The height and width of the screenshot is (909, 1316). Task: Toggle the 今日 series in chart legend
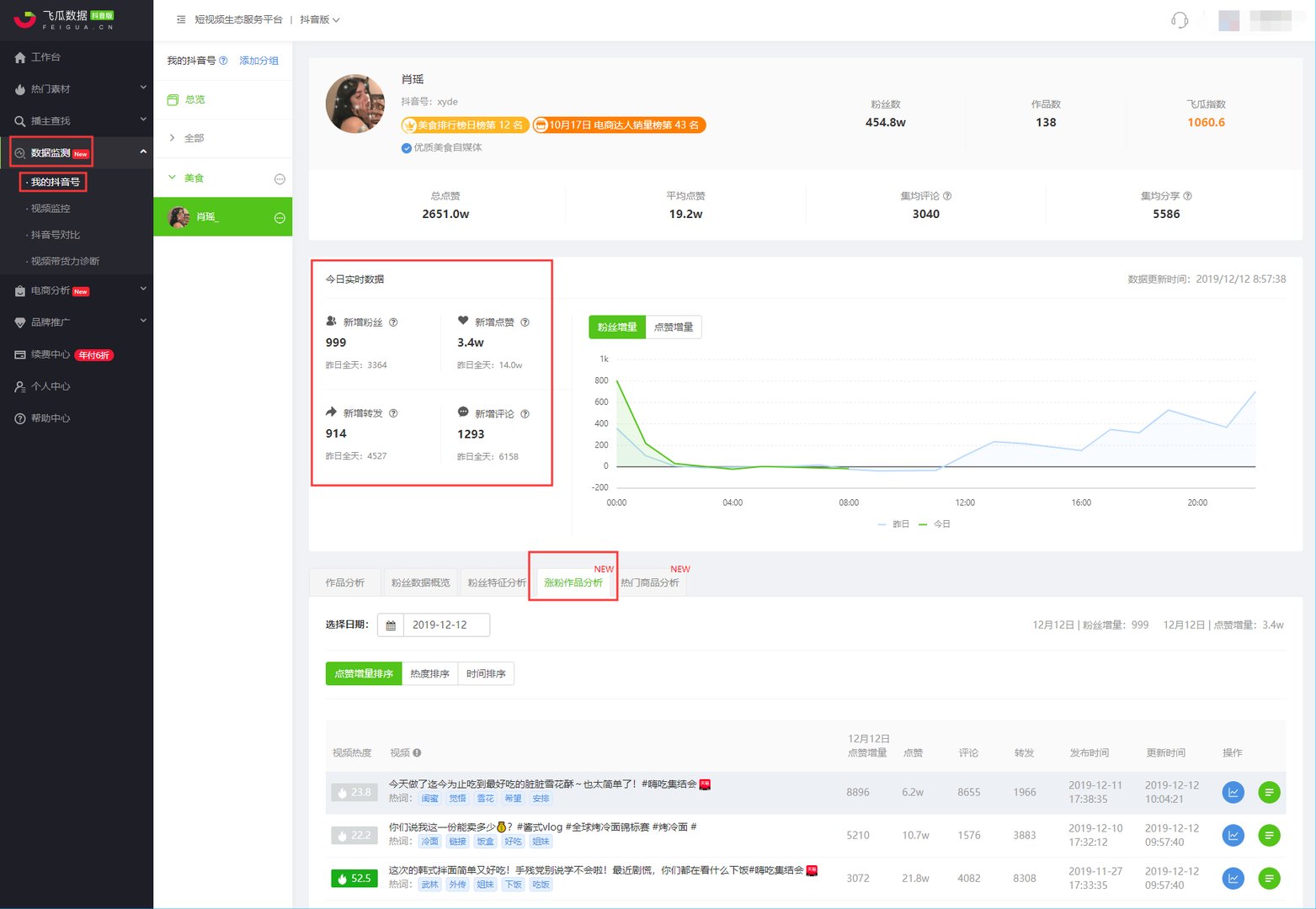(x=935, y=524)
